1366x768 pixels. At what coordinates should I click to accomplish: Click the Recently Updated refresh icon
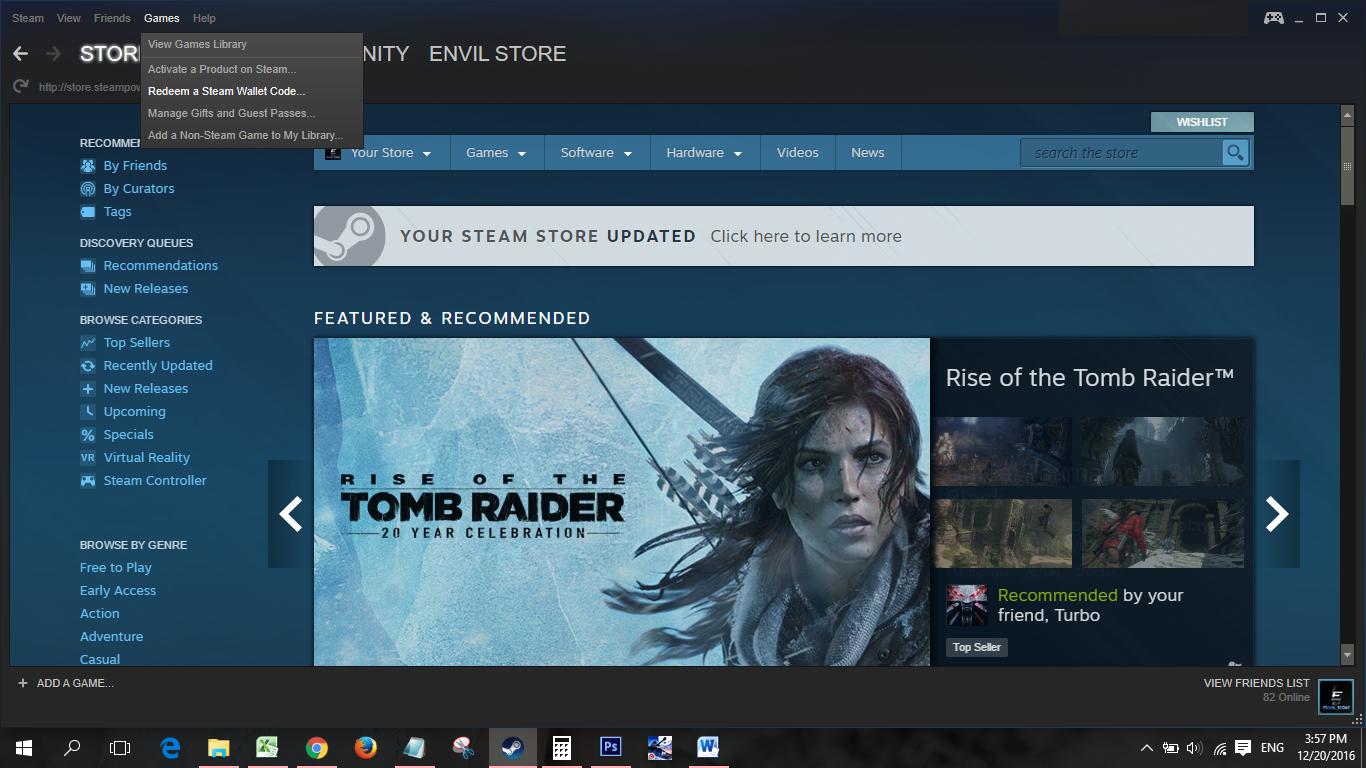88,366
